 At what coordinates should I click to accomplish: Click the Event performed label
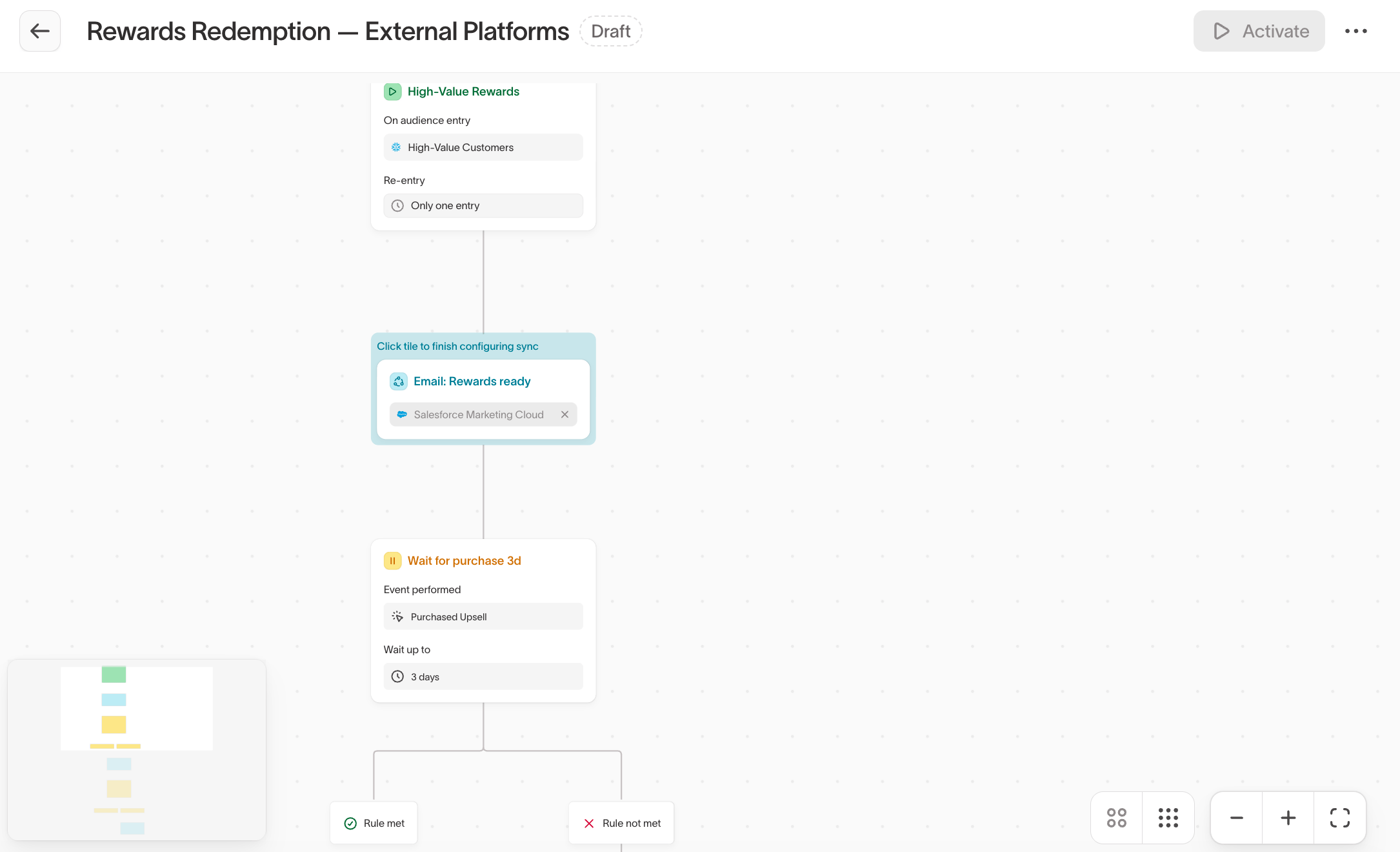(x=423, y=589)
